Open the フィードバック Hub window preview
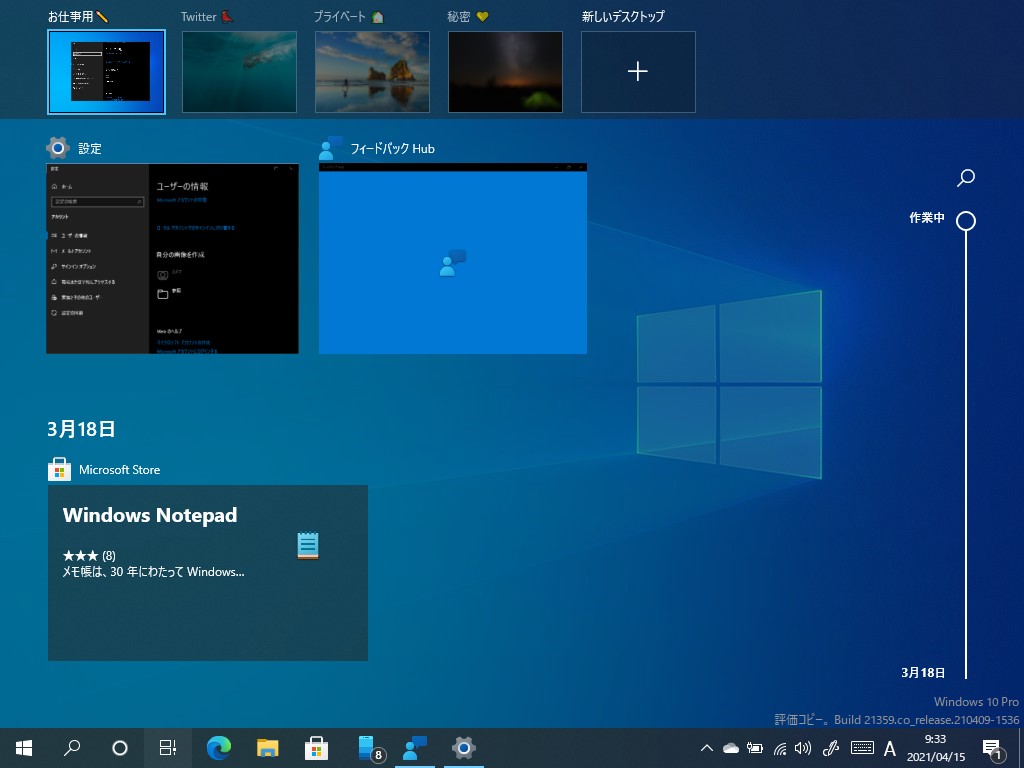The image size is (1024, 768). click(x=453, y=259)
